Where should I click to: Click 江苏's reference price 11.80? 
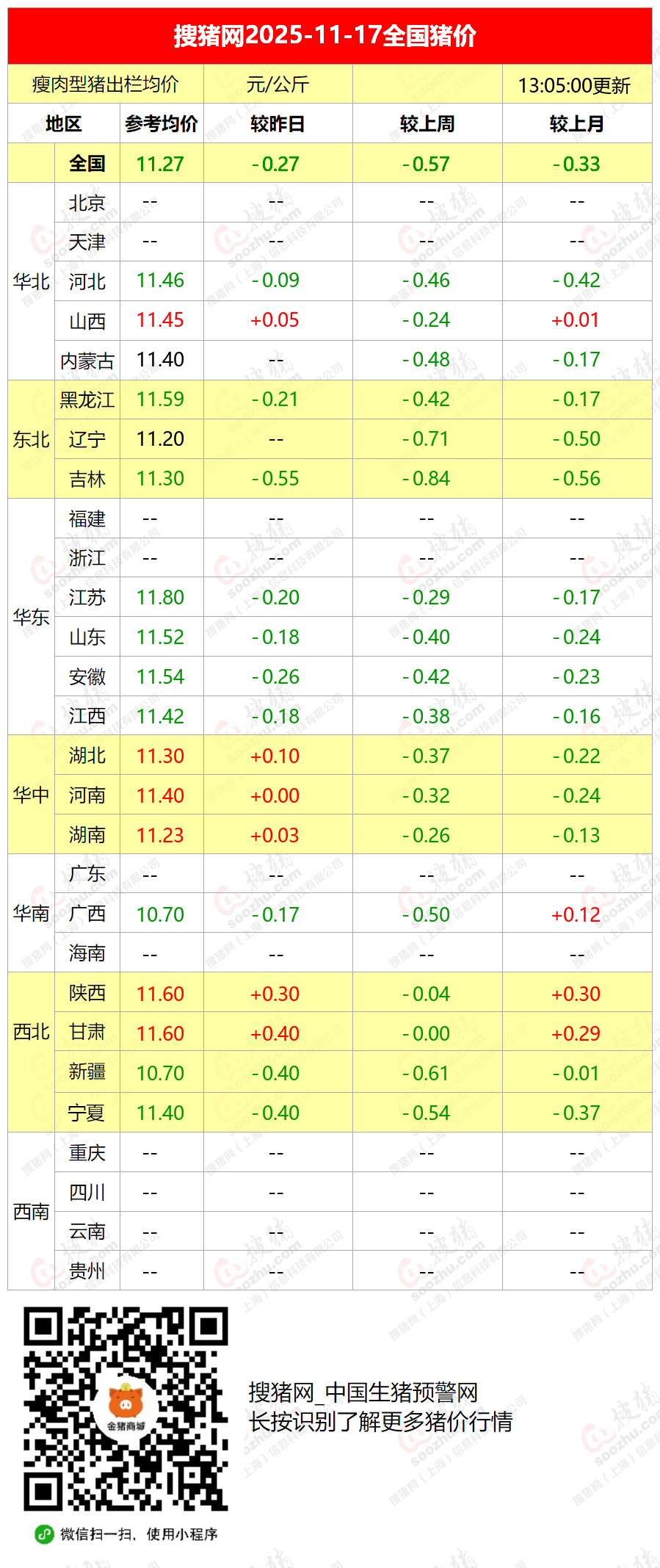161,598
